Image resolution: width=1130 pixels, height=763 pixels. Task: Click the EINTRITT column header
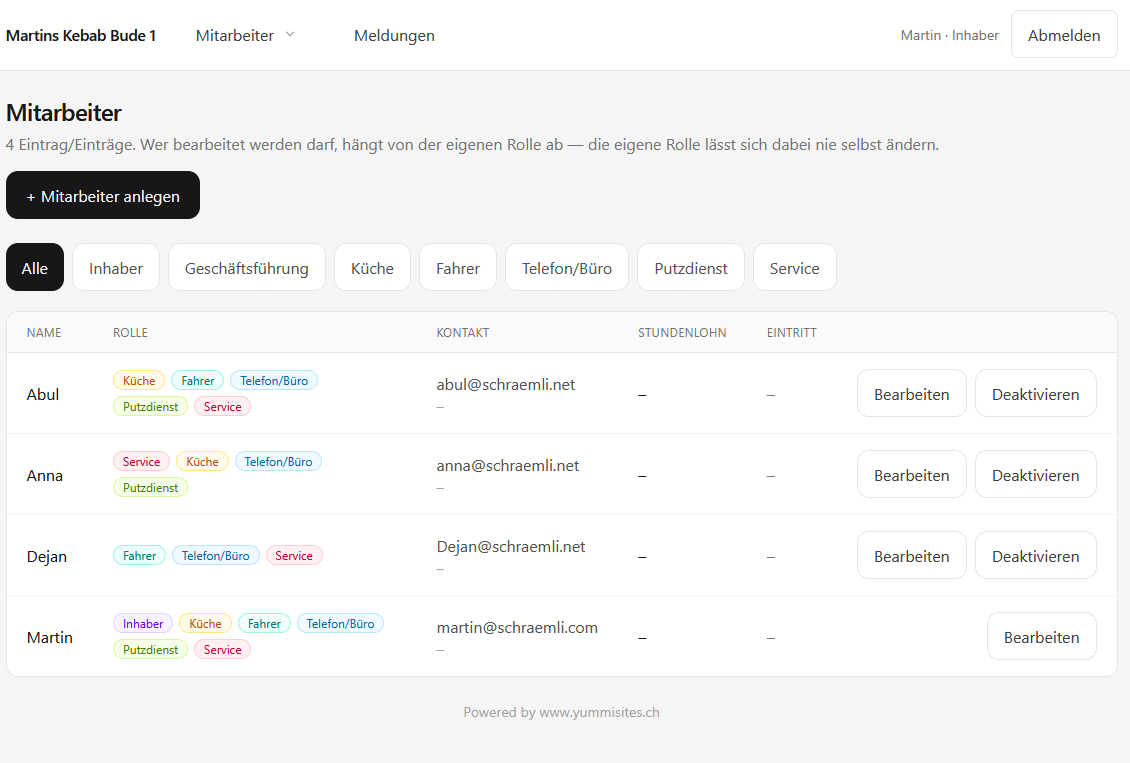pos(791,332)
